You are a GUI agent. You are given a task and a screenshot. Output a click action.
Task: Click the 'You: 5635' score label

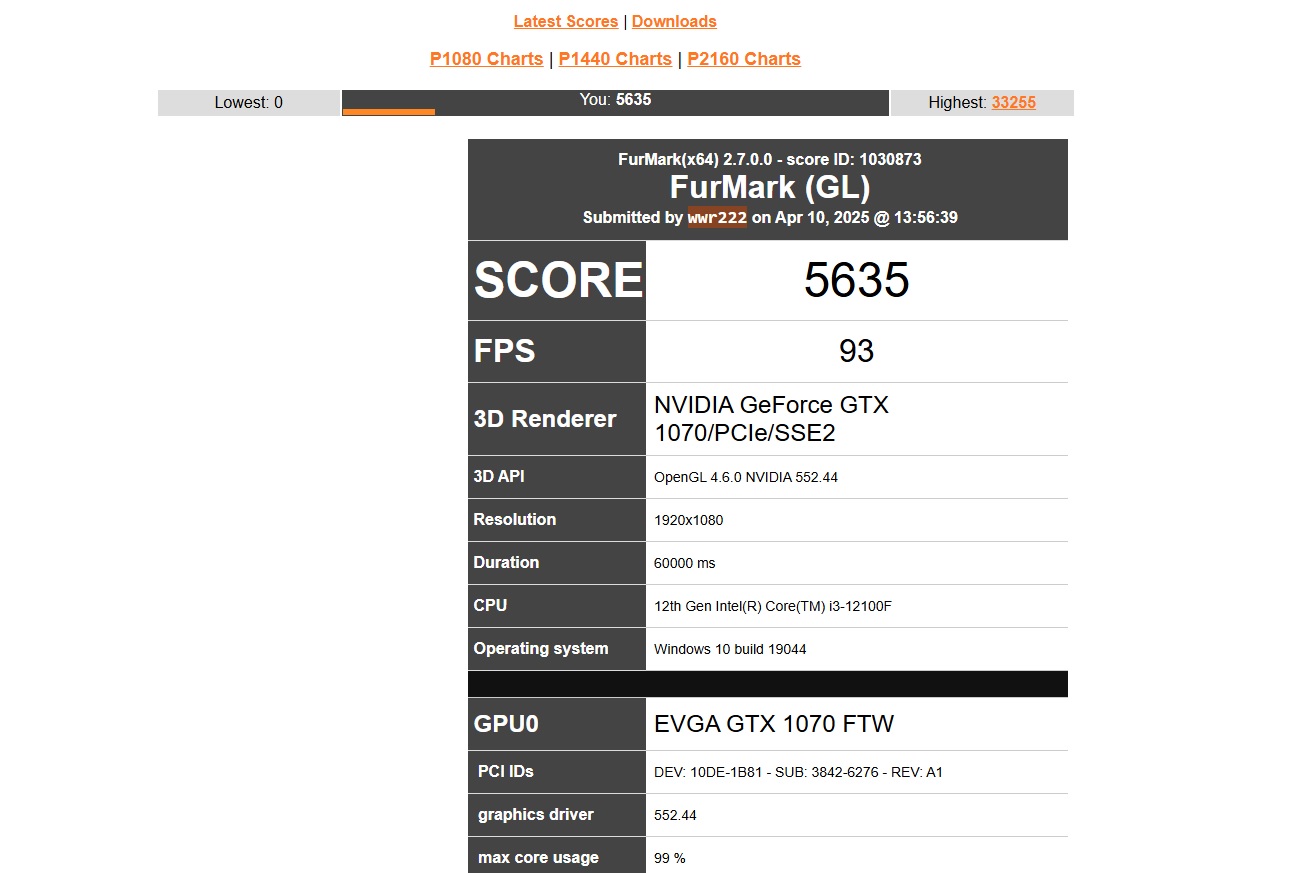(615, 99)
